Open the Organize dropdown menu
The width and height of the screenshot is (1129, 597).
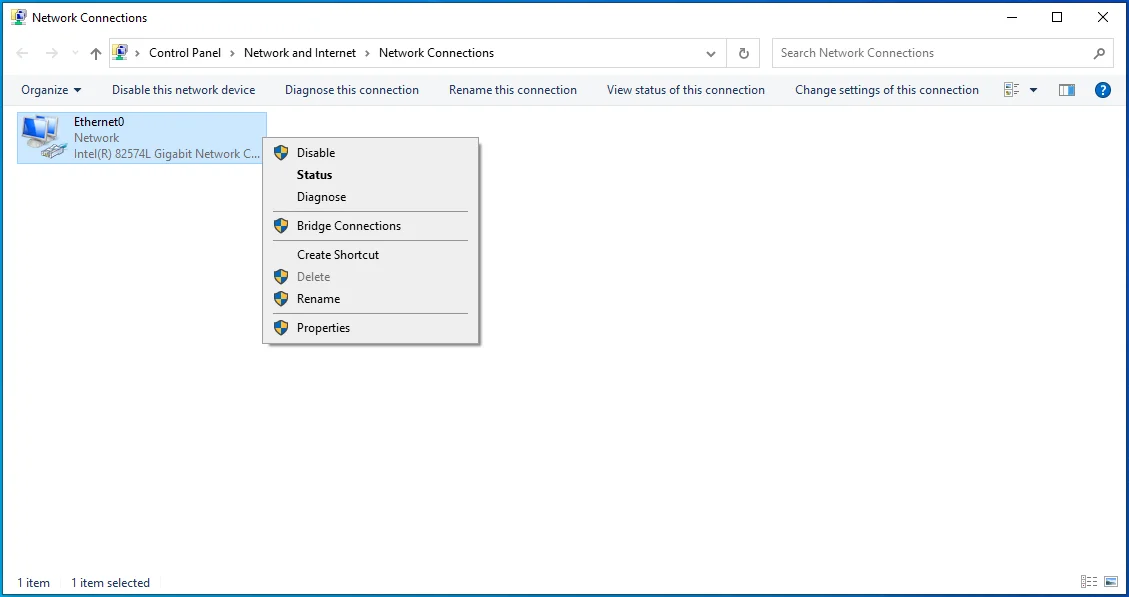click(x=51, y=90)
